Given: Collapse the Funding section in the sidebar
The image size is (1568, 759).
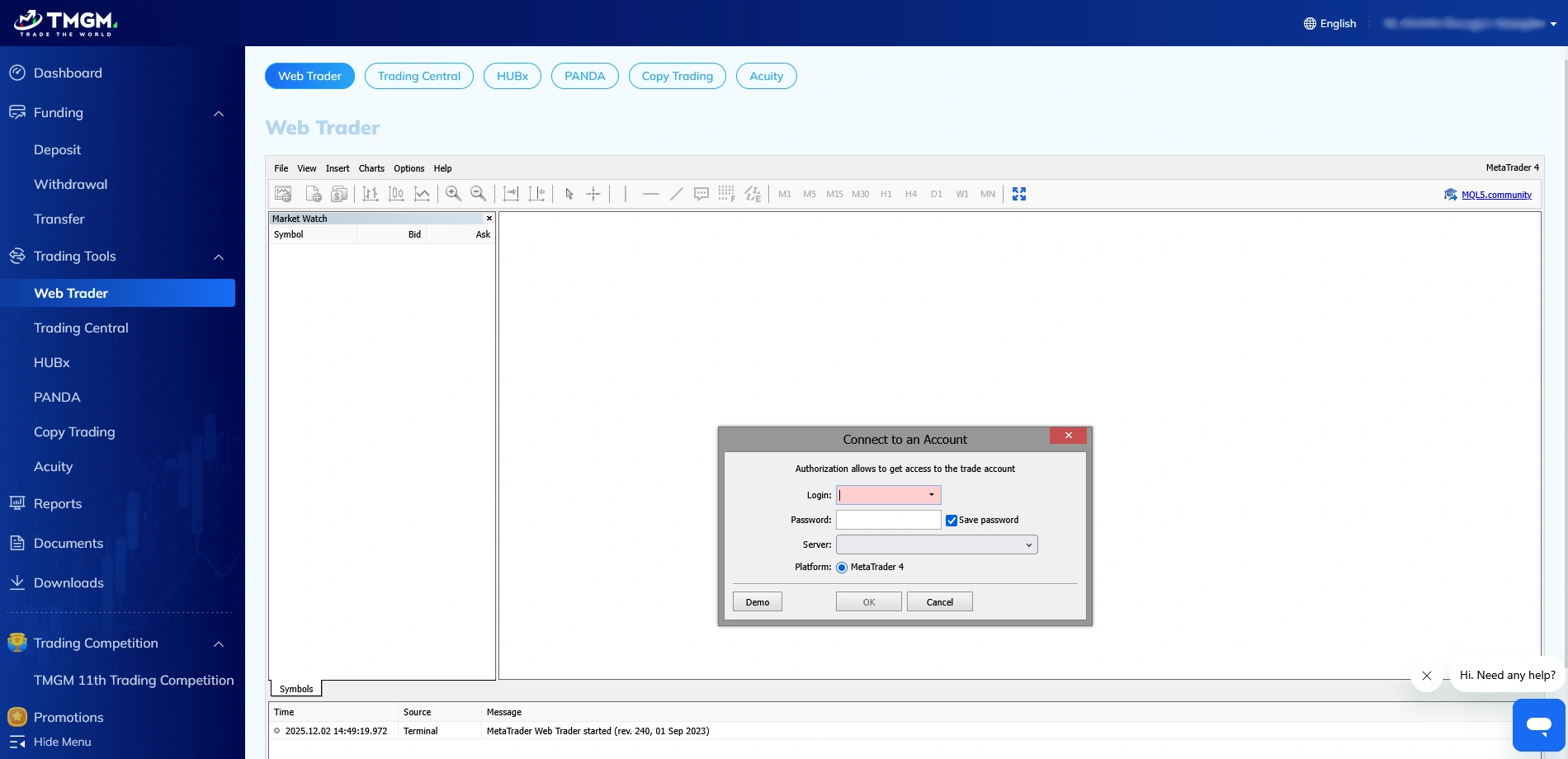Looking at the screenshot, I should coord(218,113).
